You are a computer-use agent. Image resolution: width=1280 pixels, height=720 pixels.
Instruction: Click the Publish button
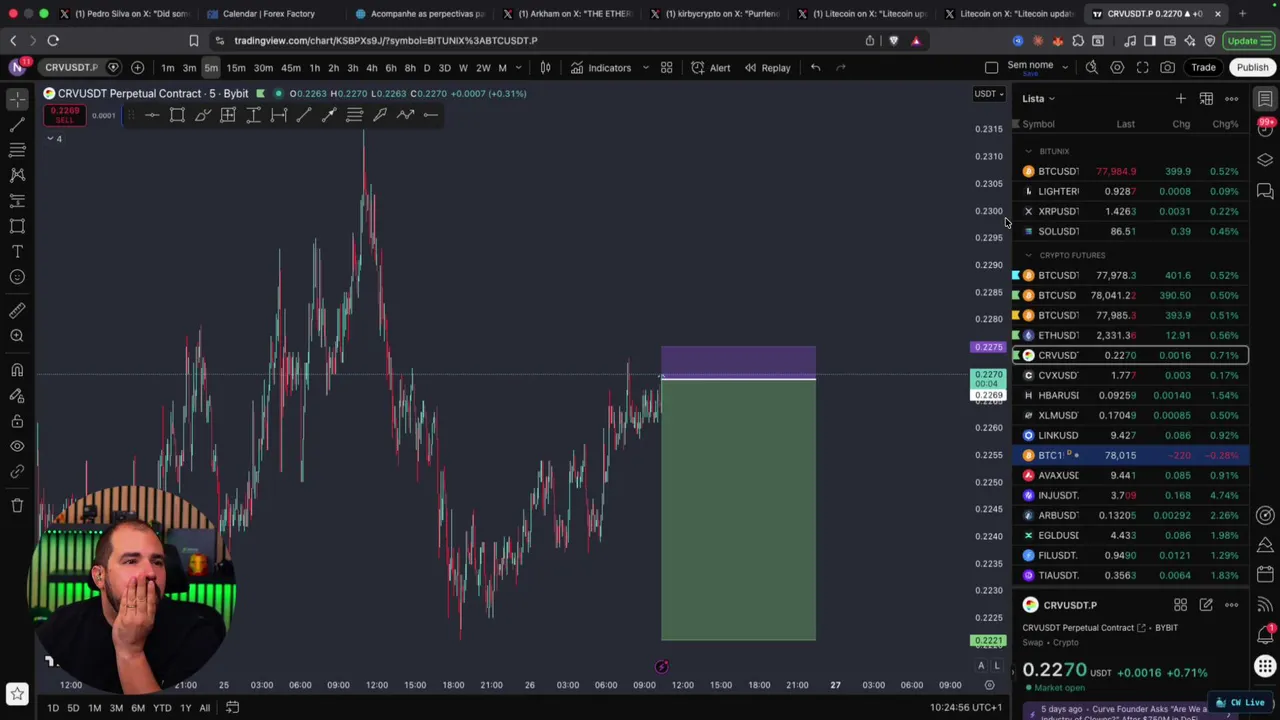(x=1252, y=67)
